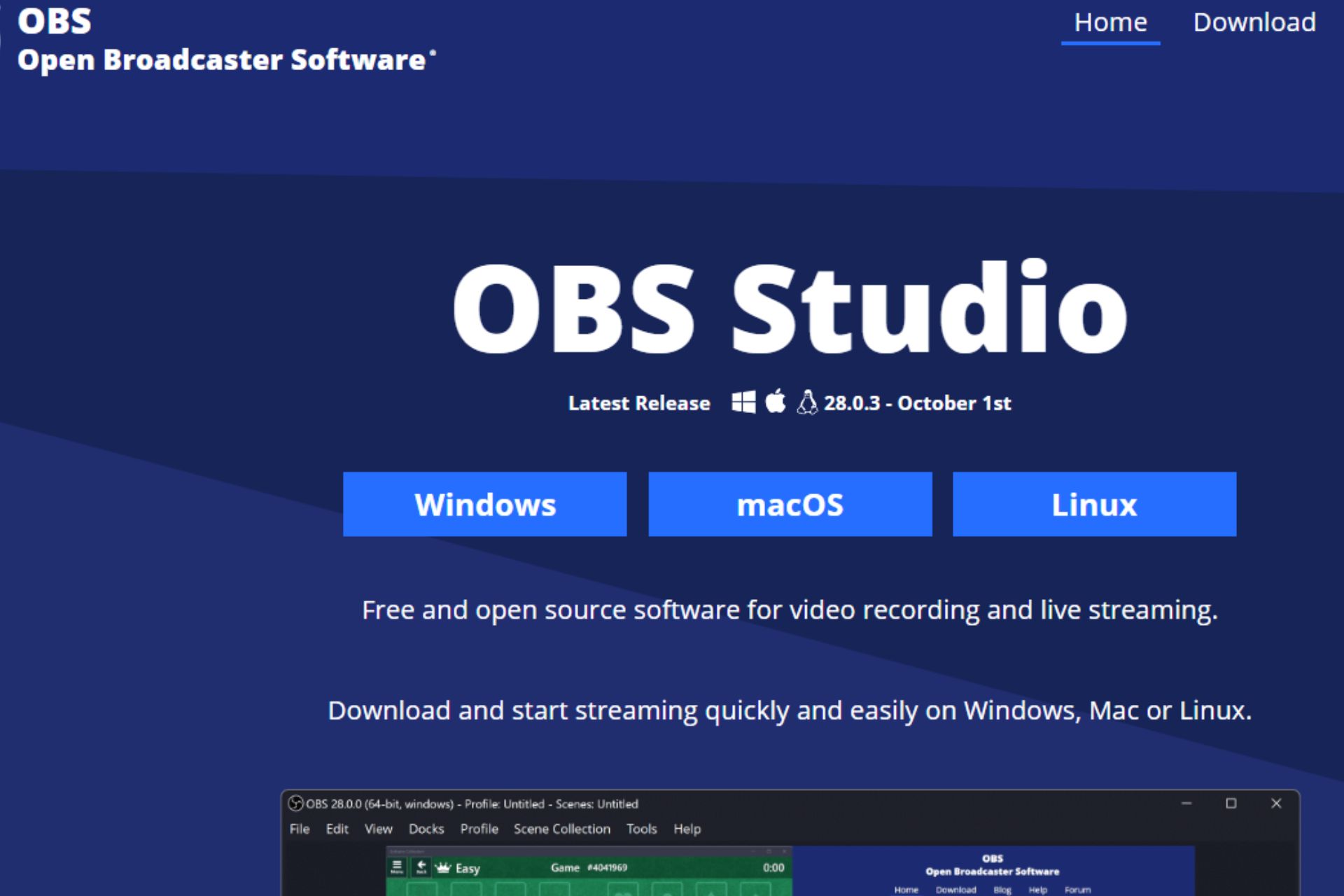Click the crown icon next to Easy
The width and height of the screenshot is (1344, 896).
[x=443, y=868]
